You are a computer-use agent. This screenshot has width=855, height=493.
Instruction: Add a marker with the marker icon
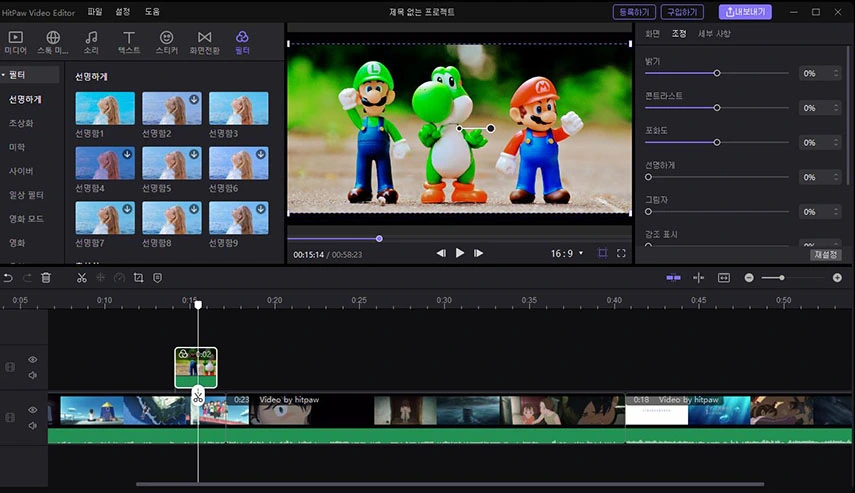coord(158,278)
